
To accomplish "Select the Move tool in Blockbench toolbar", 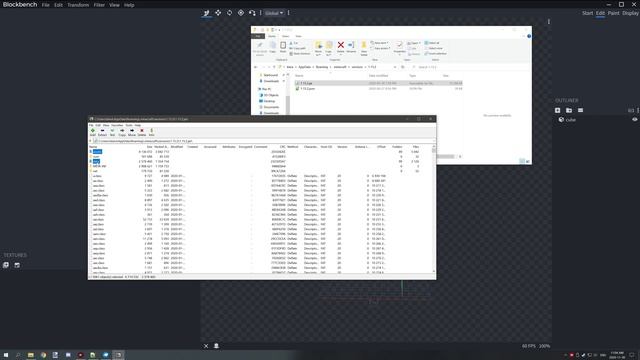I will pyautogui.click(x=207, y=13).
